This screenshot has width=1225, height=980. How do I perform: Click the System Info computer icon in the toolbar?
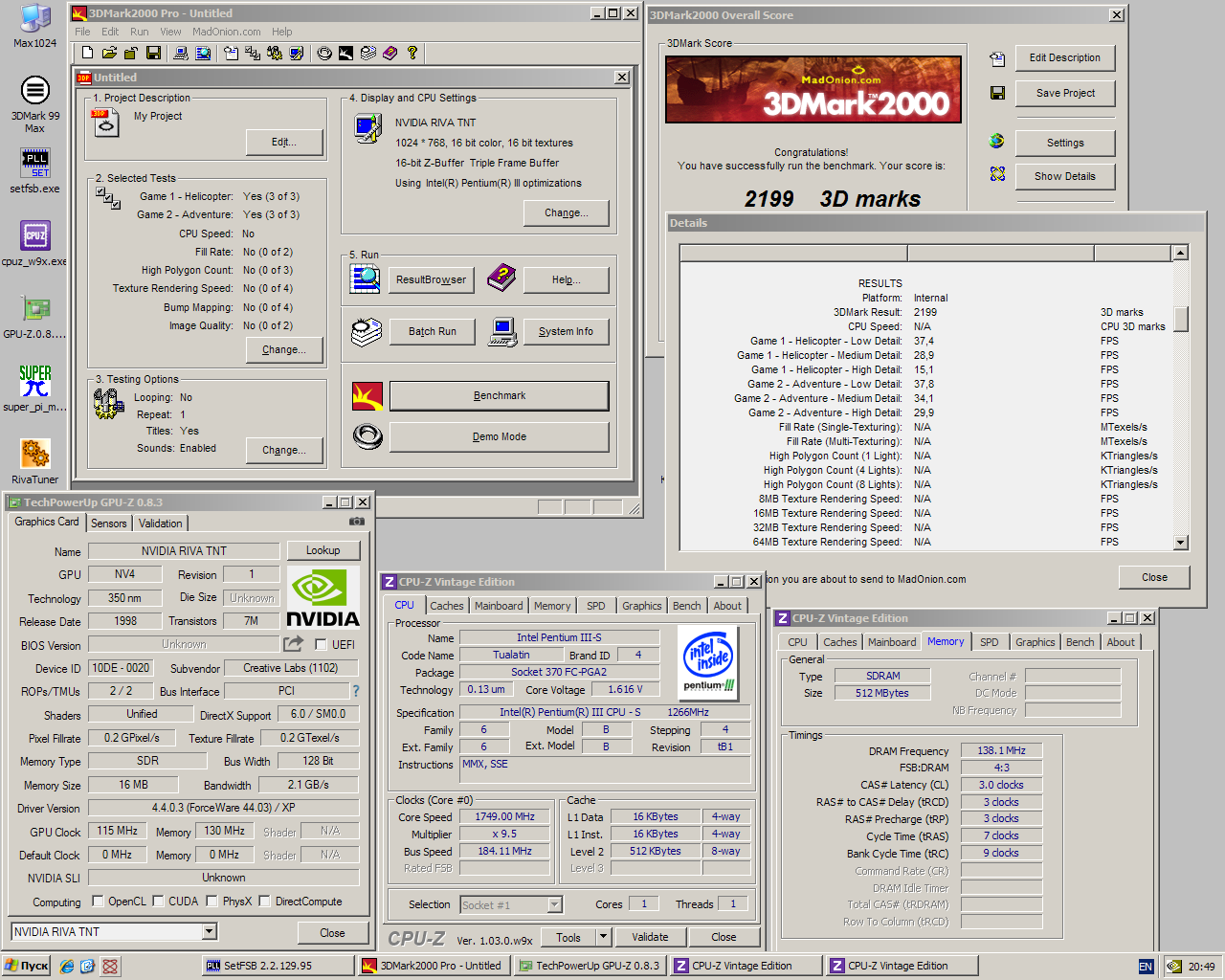point(180,53)
